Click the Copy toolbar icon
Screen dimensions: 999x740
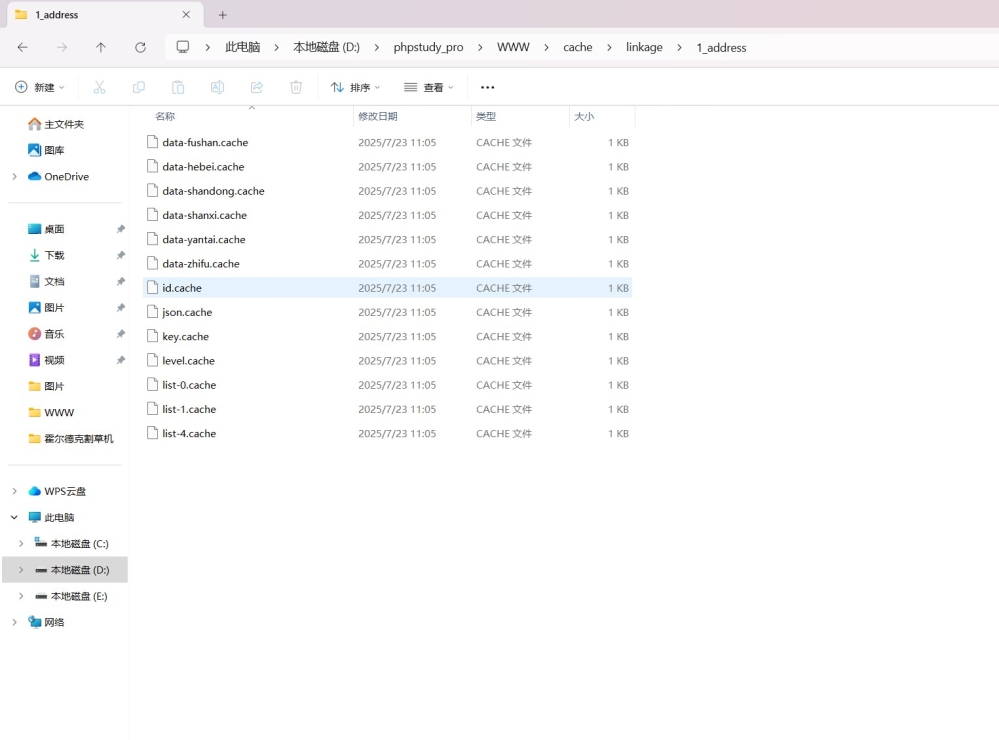[139, 87]
